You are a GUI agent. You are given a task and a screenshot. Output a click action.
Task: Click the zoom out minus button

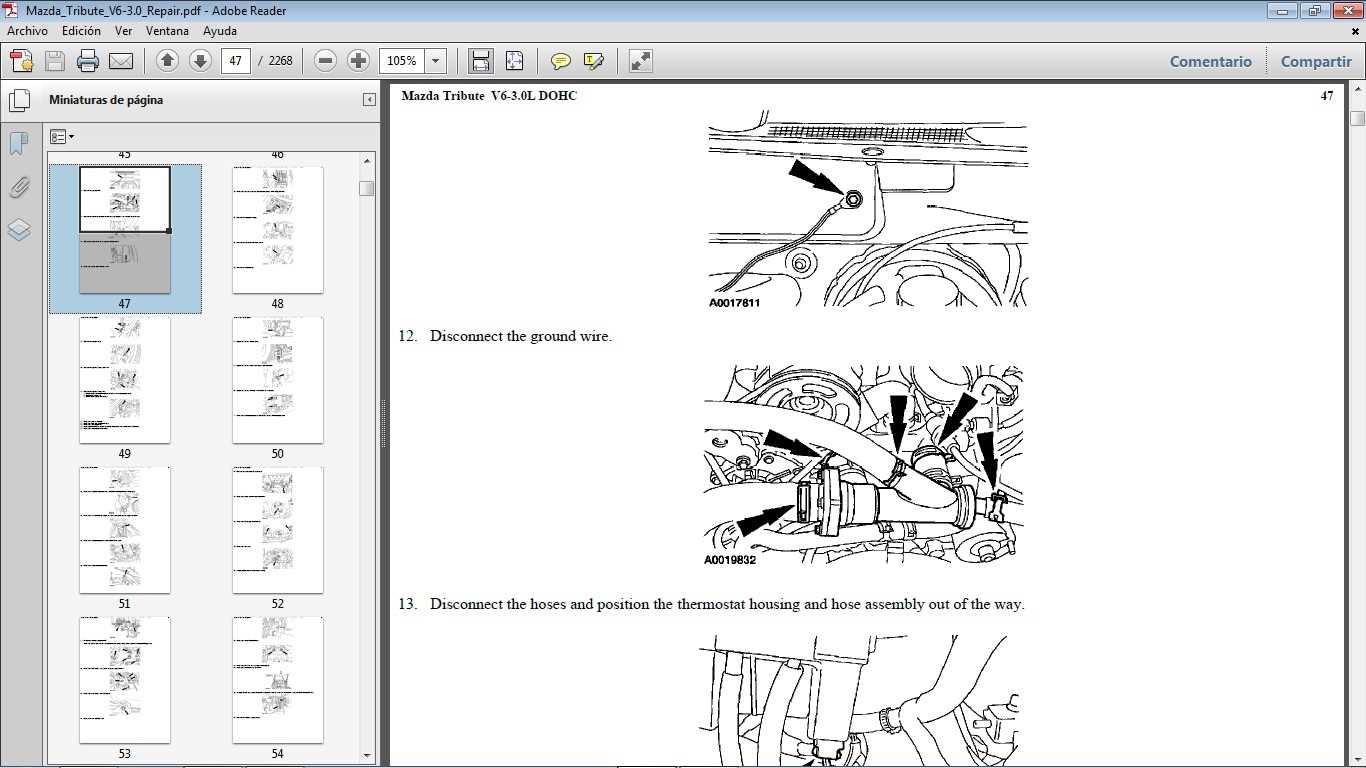325,61
